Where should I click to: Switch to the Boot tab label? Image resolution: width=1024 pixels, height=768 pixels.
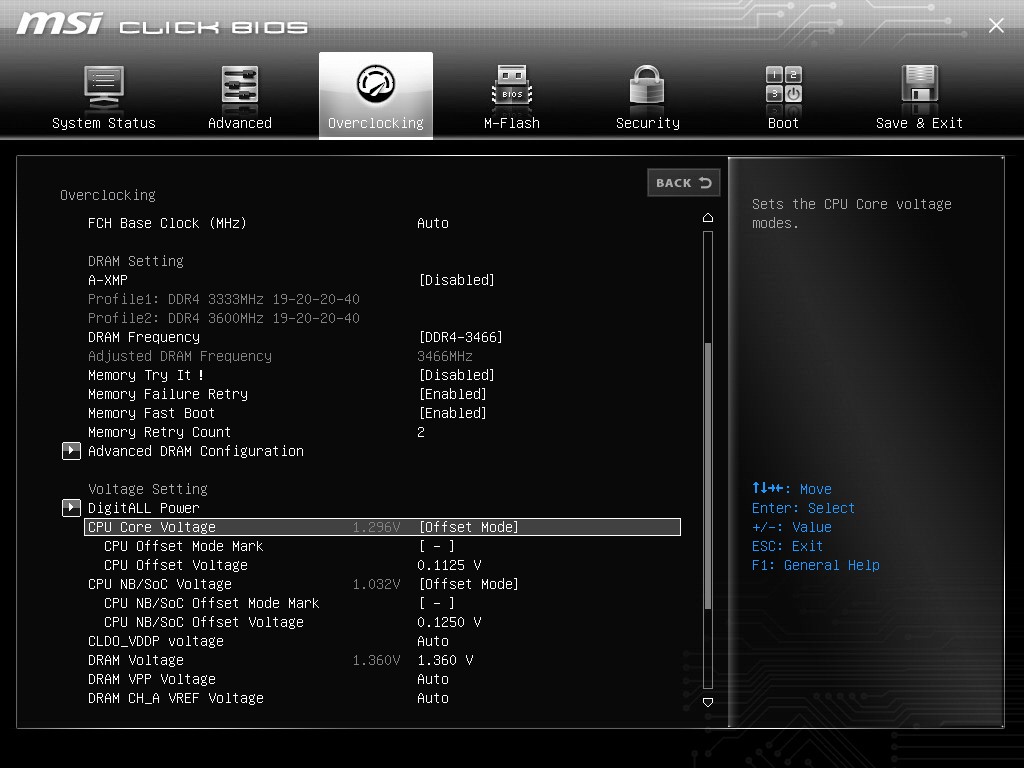(784, 123)
